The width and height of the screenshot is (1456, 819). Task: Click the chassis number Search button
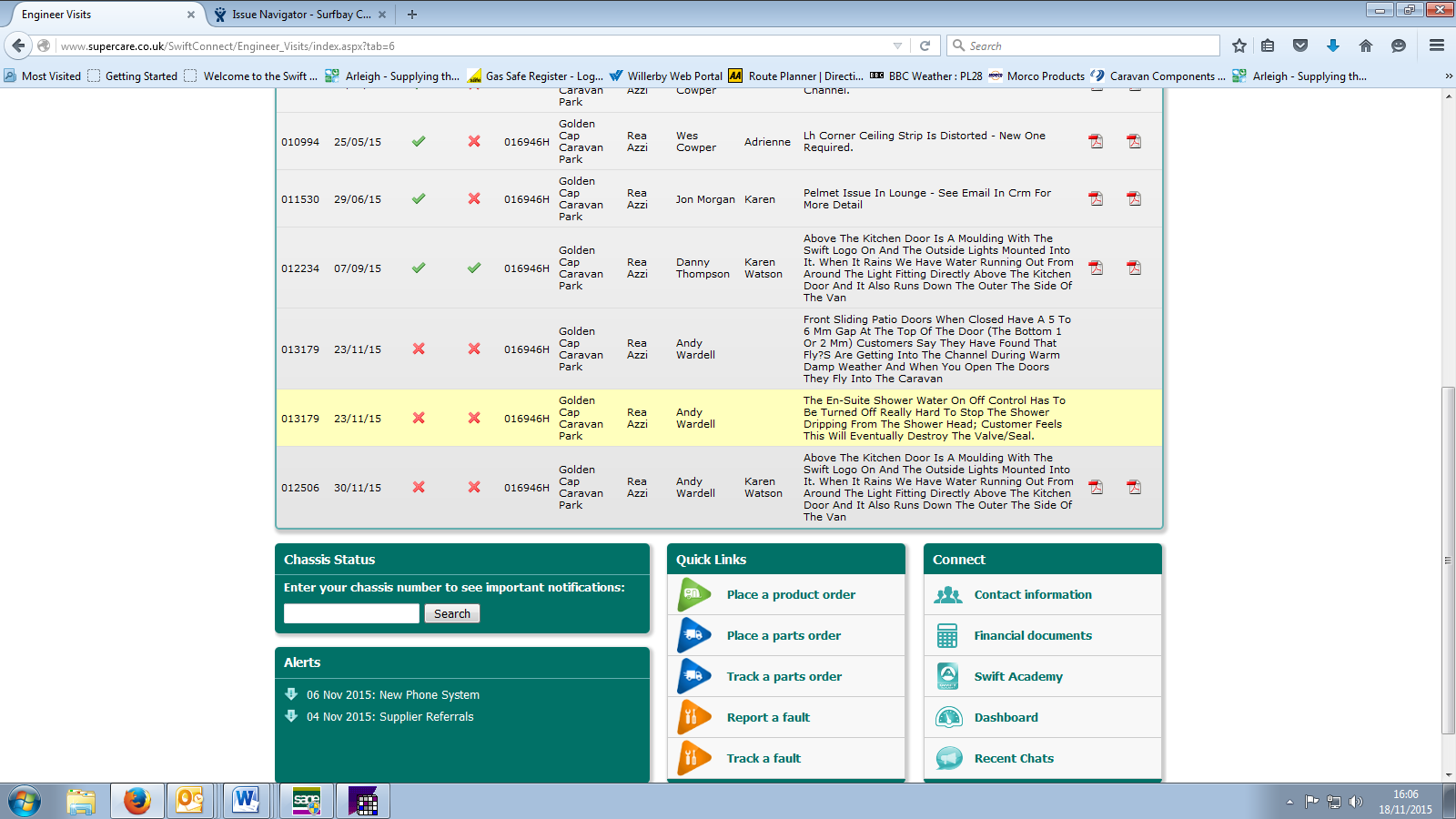(451, 613)
